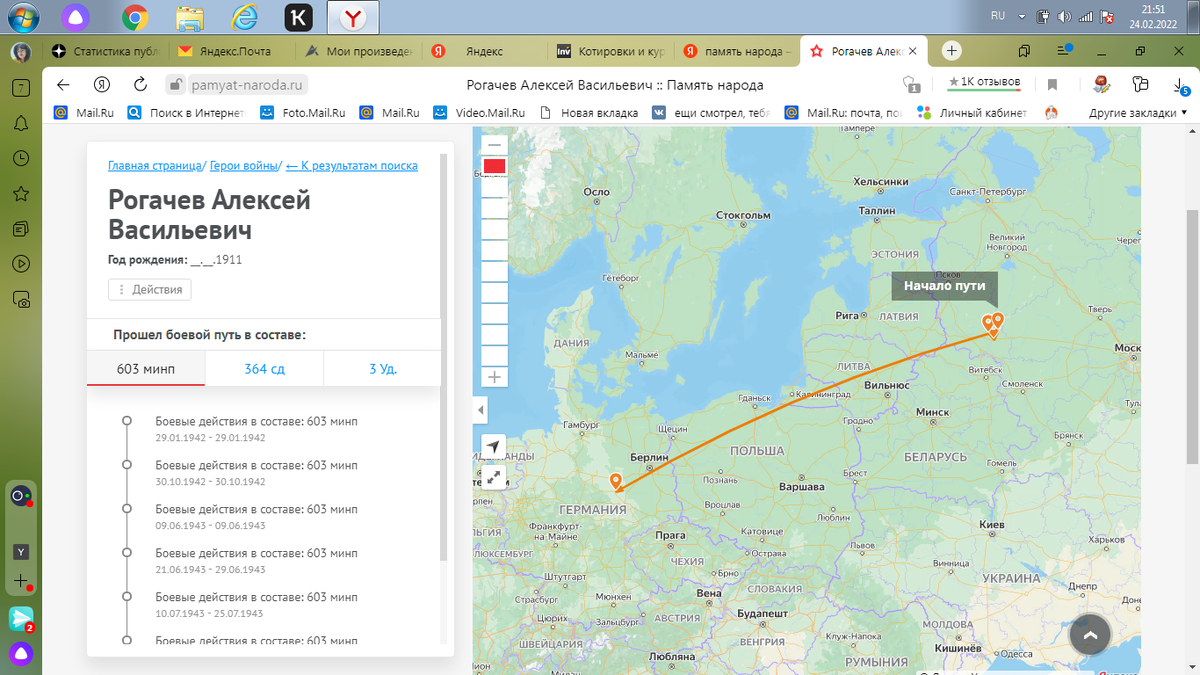Screen dimensions: 1200x675
Task: Click the Герои войны breadcrumb link
Action: (x=243, y=166)
